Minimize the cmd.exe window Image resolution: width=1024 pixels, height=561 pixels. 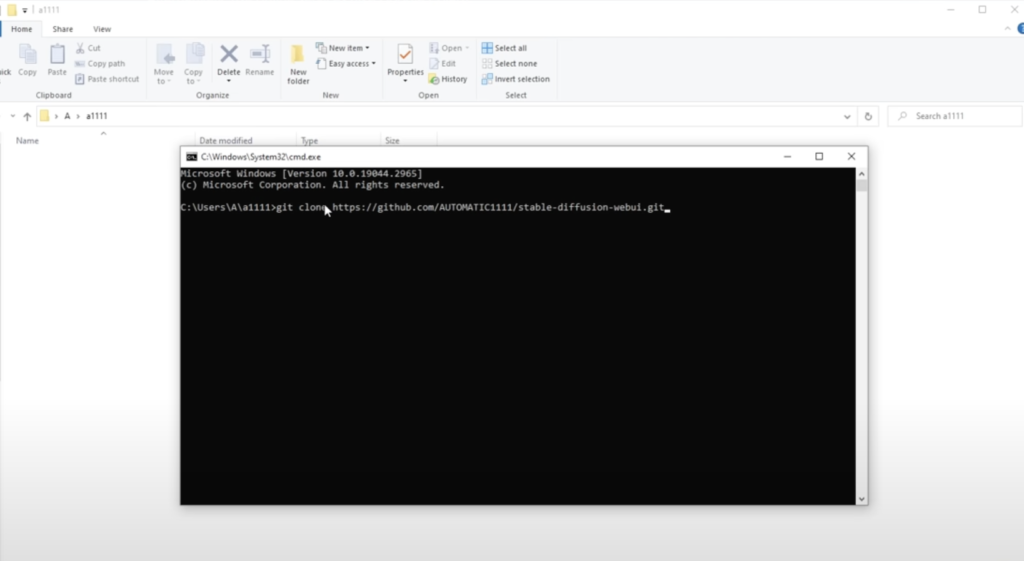[x=788, y=157]
